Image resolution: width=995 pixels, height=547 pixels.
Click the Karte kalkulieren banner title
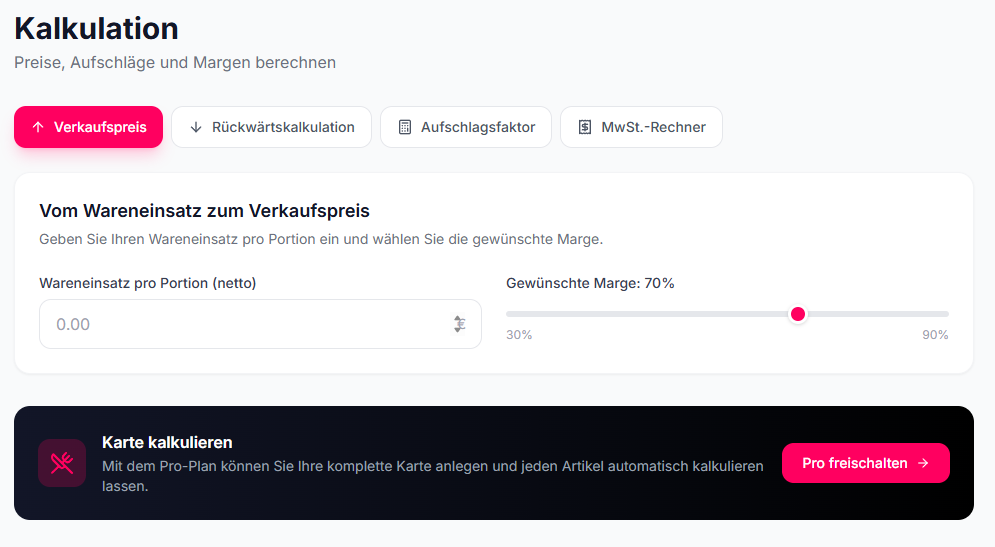(167, 442)
